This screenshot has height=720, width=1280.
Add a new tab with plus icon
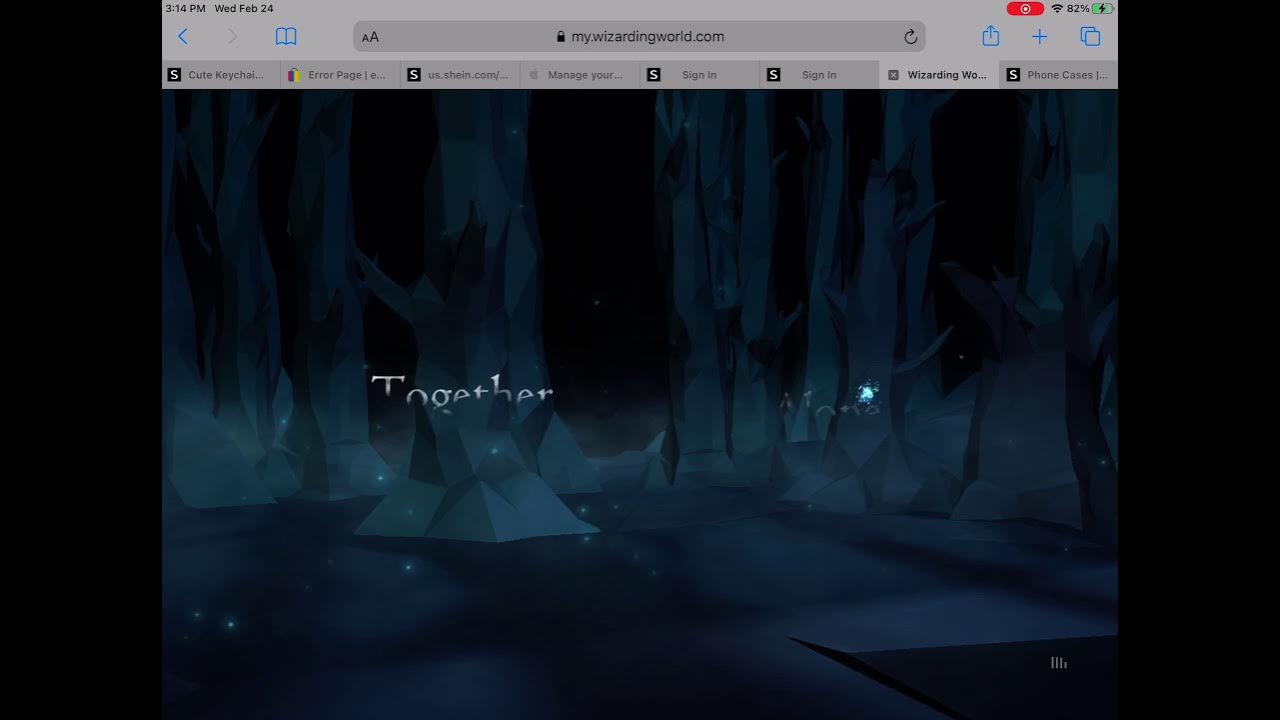click(1040, 37)
